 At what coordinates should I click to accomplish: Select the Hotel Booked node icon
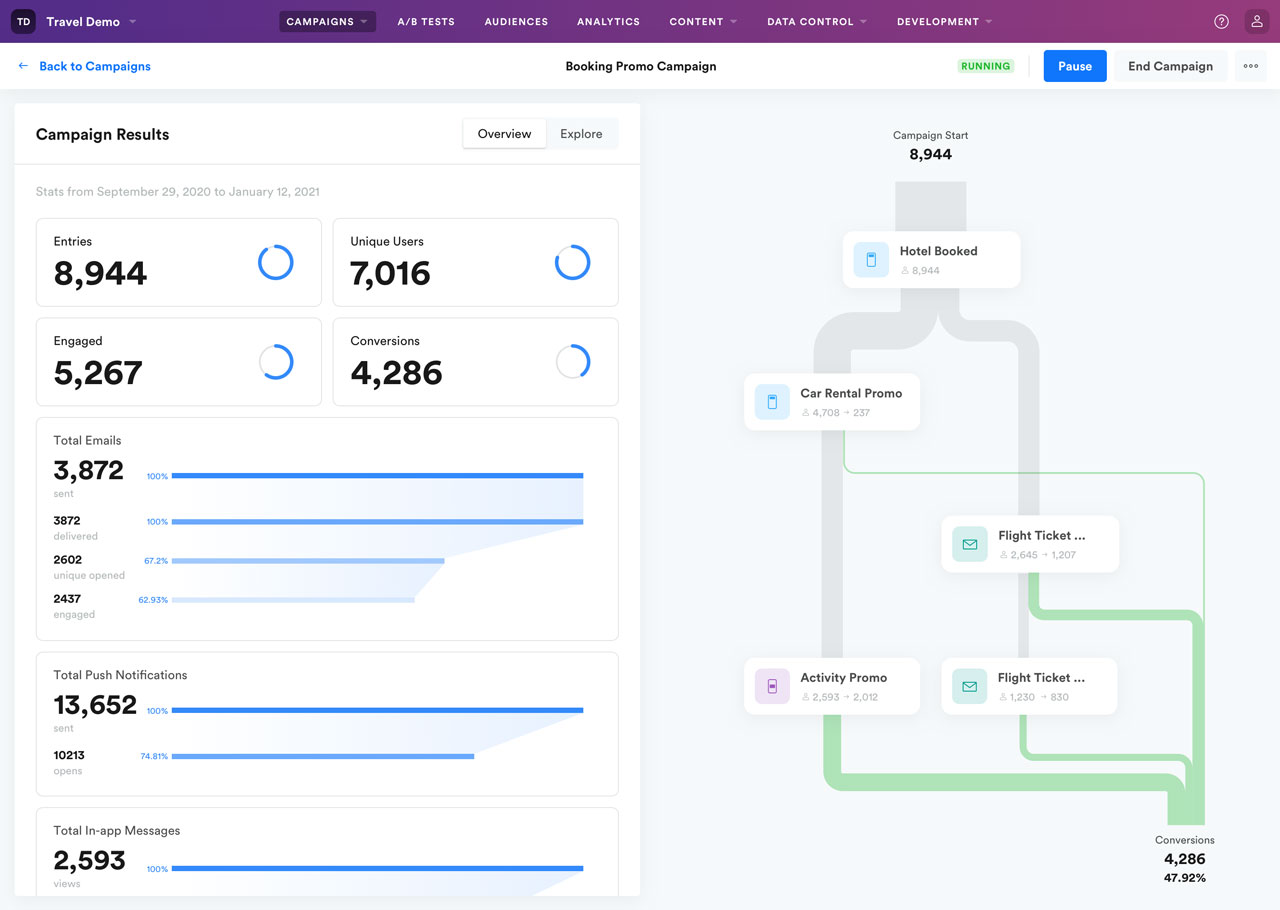(871, 260)
